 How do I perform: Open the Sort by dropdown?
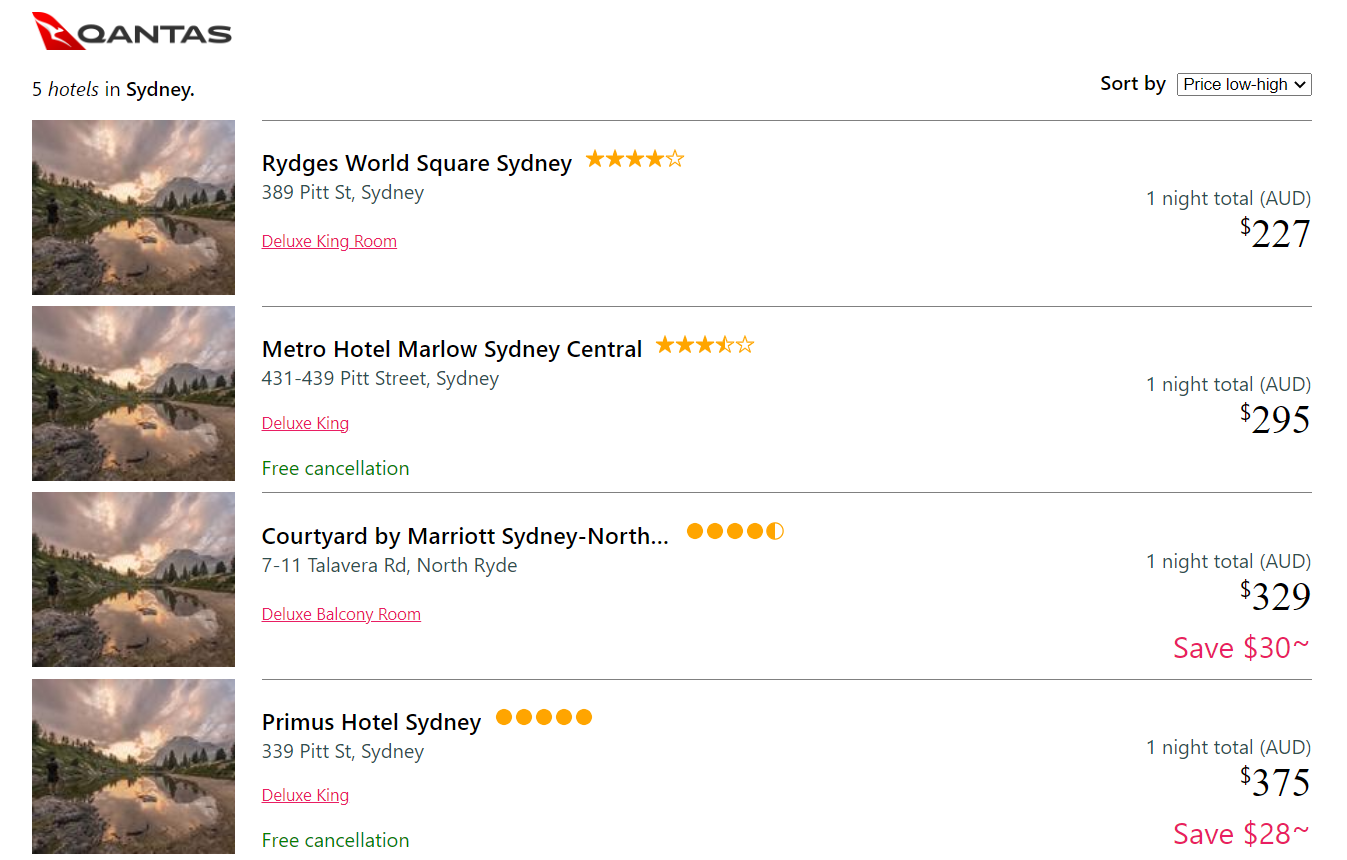click(1243, 84)
